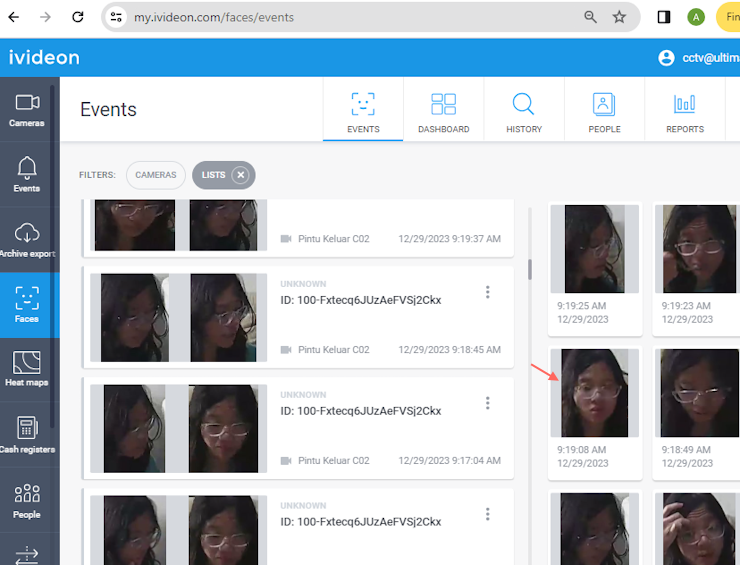Go back using the browser back arrow
Viewport: 740px width, 565px height.
click(14, 17)
